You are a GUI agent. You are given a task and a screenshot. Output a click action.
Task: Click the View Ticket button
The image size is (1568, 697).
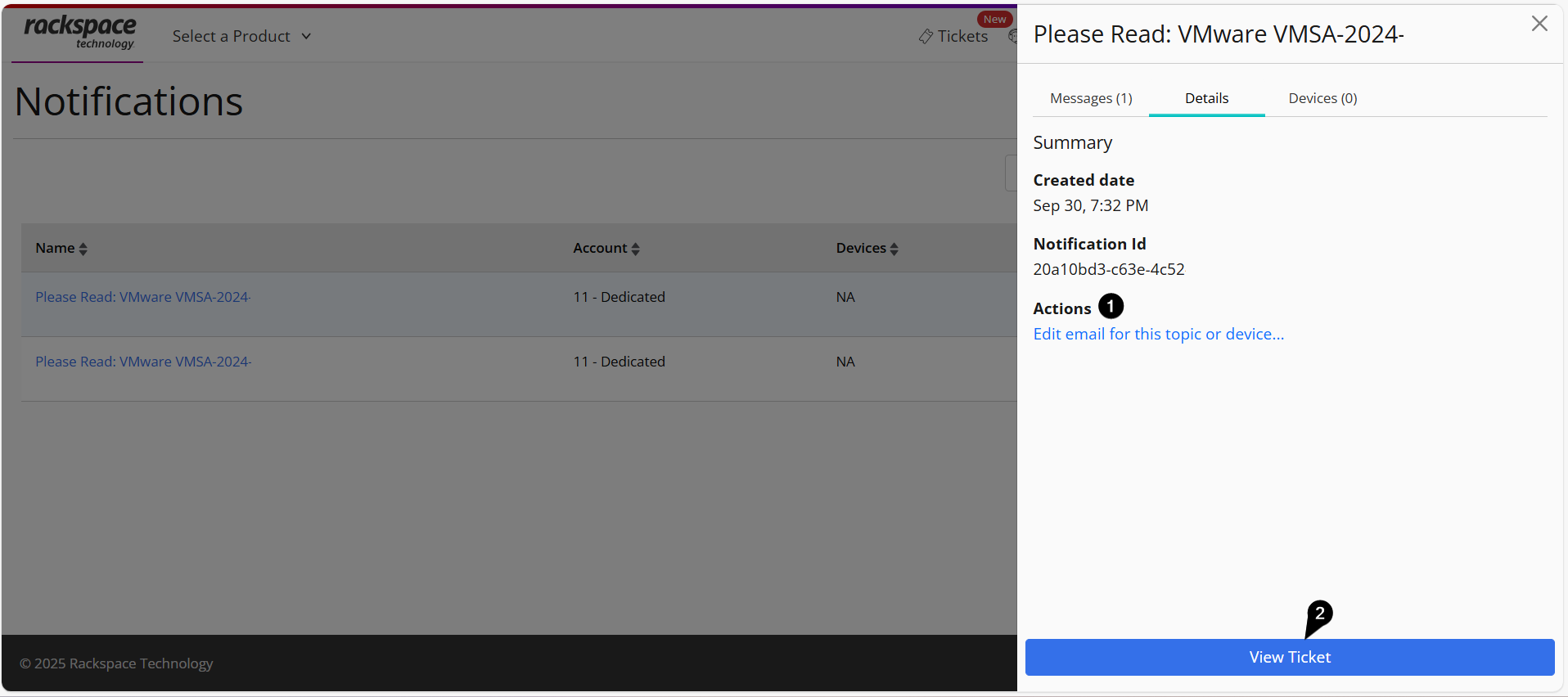point(1290,657)
